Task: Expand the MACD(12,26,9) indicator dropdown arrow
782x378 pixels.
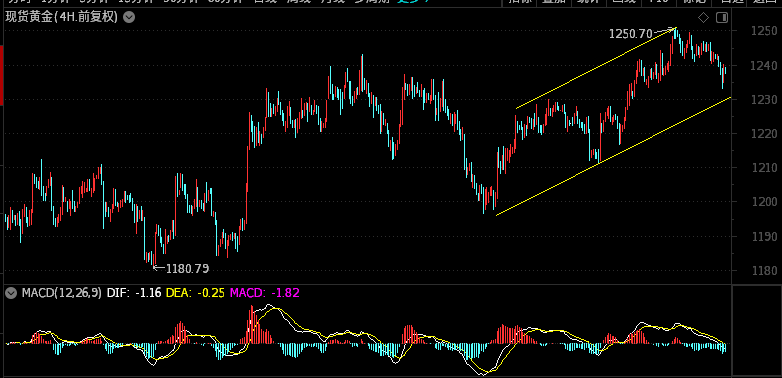Action: tap(11, 293)
